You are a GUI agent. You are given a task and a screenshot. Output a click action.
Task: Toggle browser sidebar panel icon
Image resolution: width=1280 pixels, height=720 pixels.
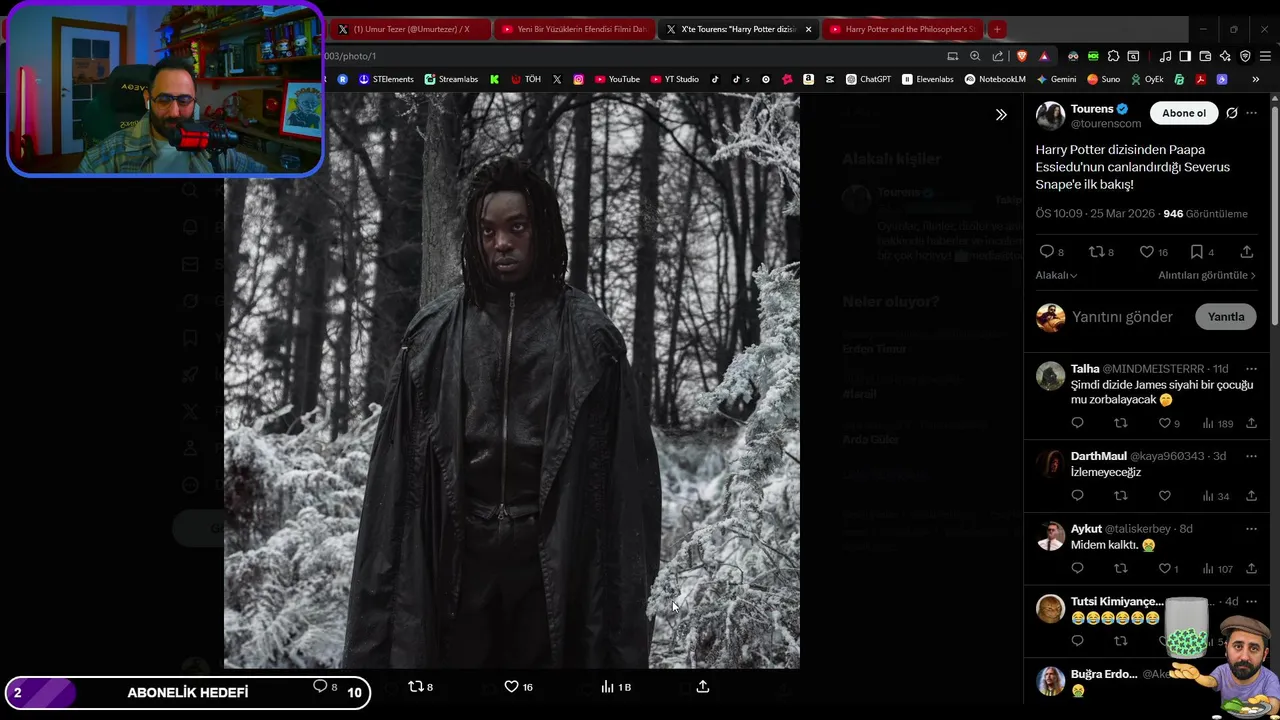(x=1185, y=56)
